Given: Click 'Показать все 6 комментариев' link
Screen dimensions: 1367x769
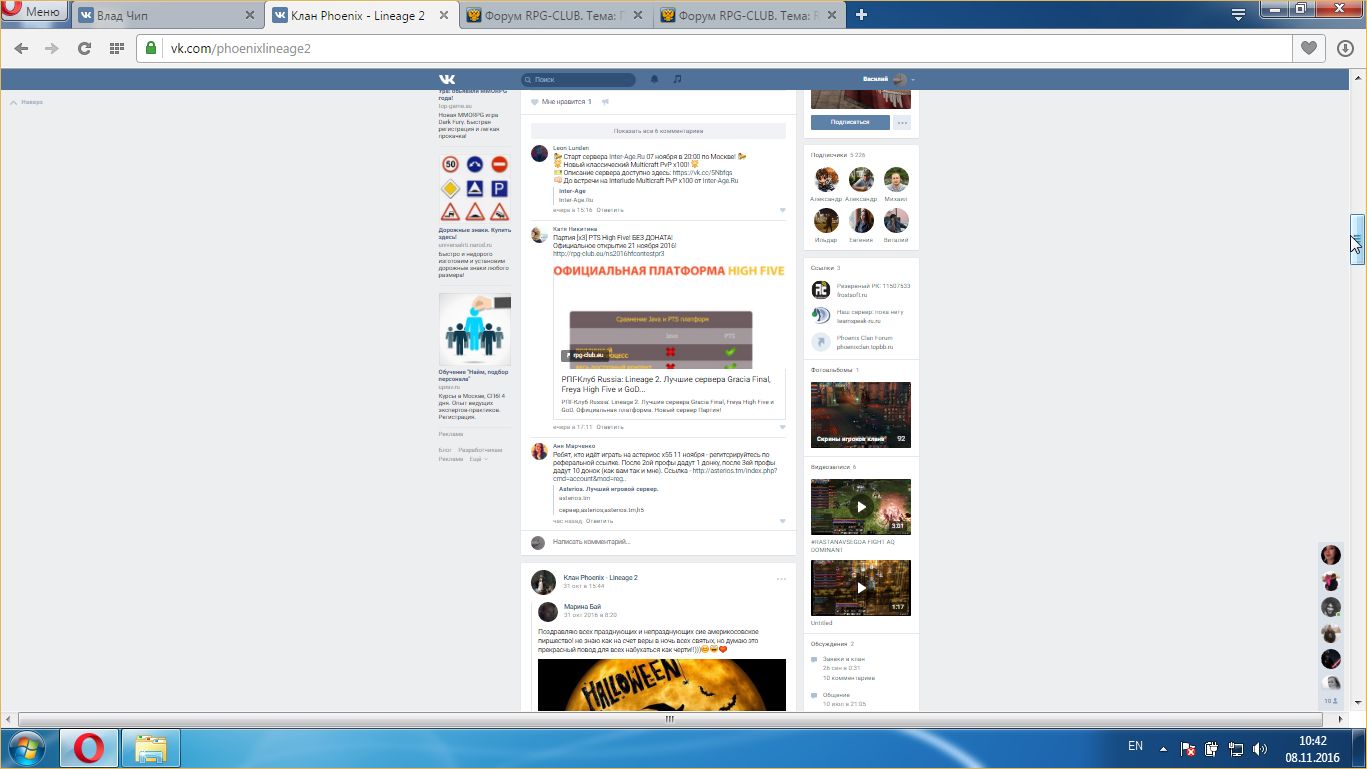Looking at the screenshot, I should (x=657, y=131).
